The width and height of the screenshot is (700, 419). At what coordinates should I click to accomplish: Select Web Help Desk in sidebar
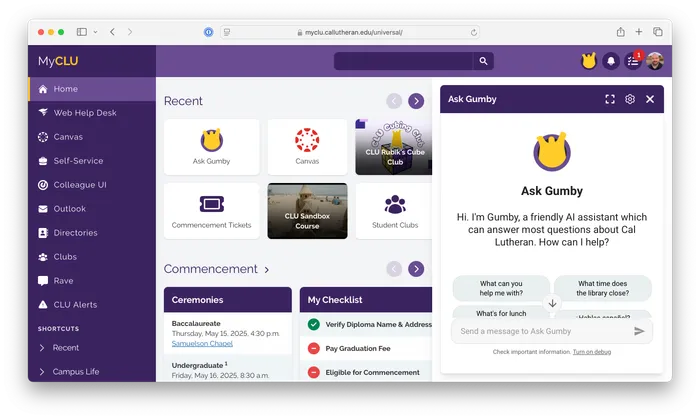click(83, 113)
